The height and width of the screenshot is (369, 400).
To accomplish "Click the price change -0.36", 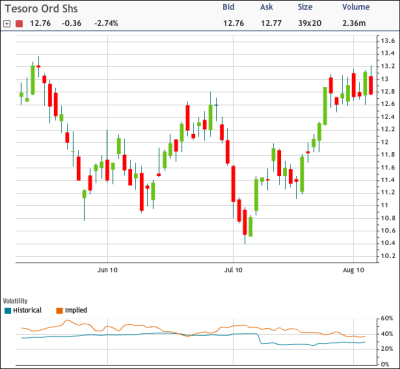I will click(71, 23).
